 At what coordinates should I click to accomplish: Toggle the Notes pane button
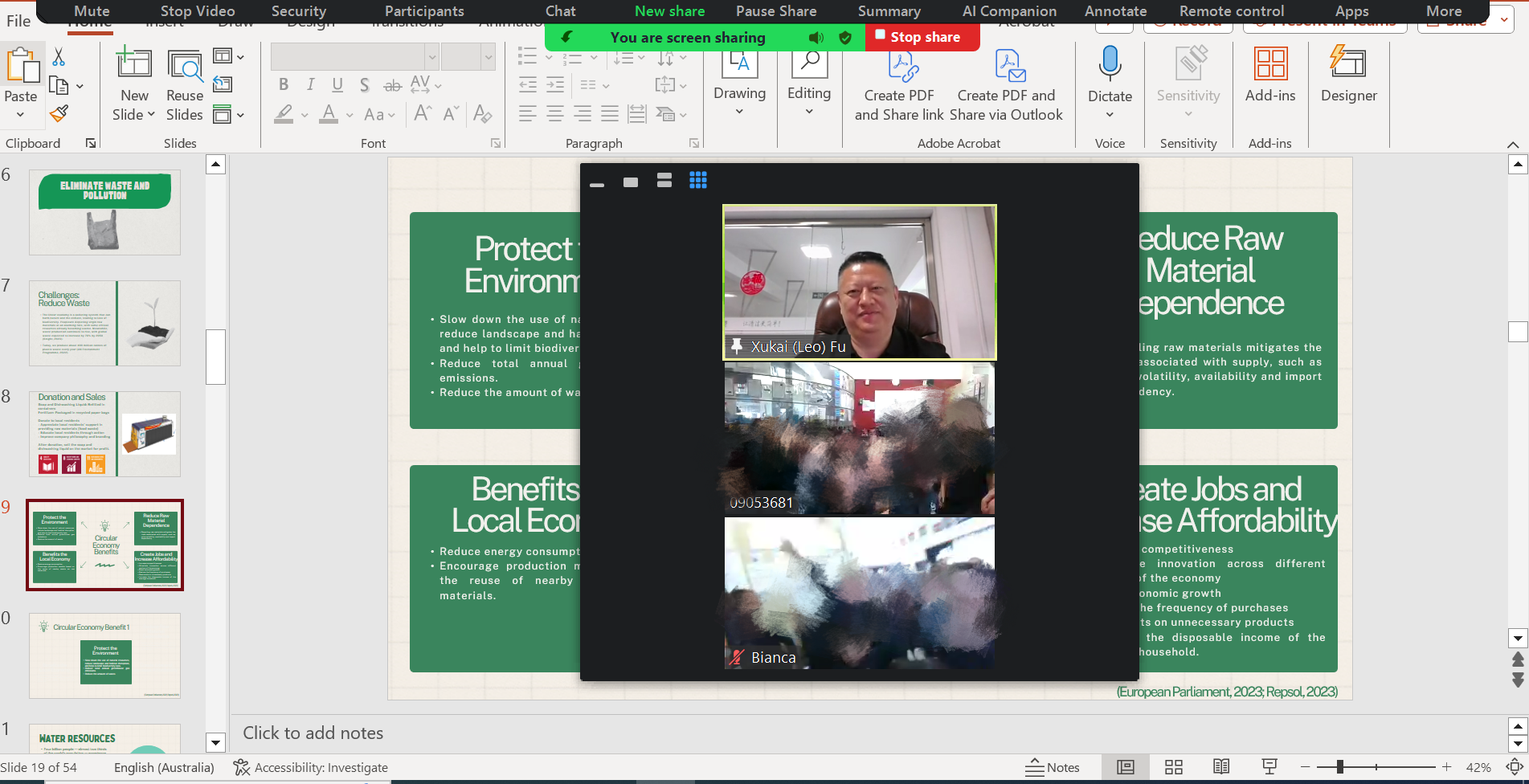1053,767
